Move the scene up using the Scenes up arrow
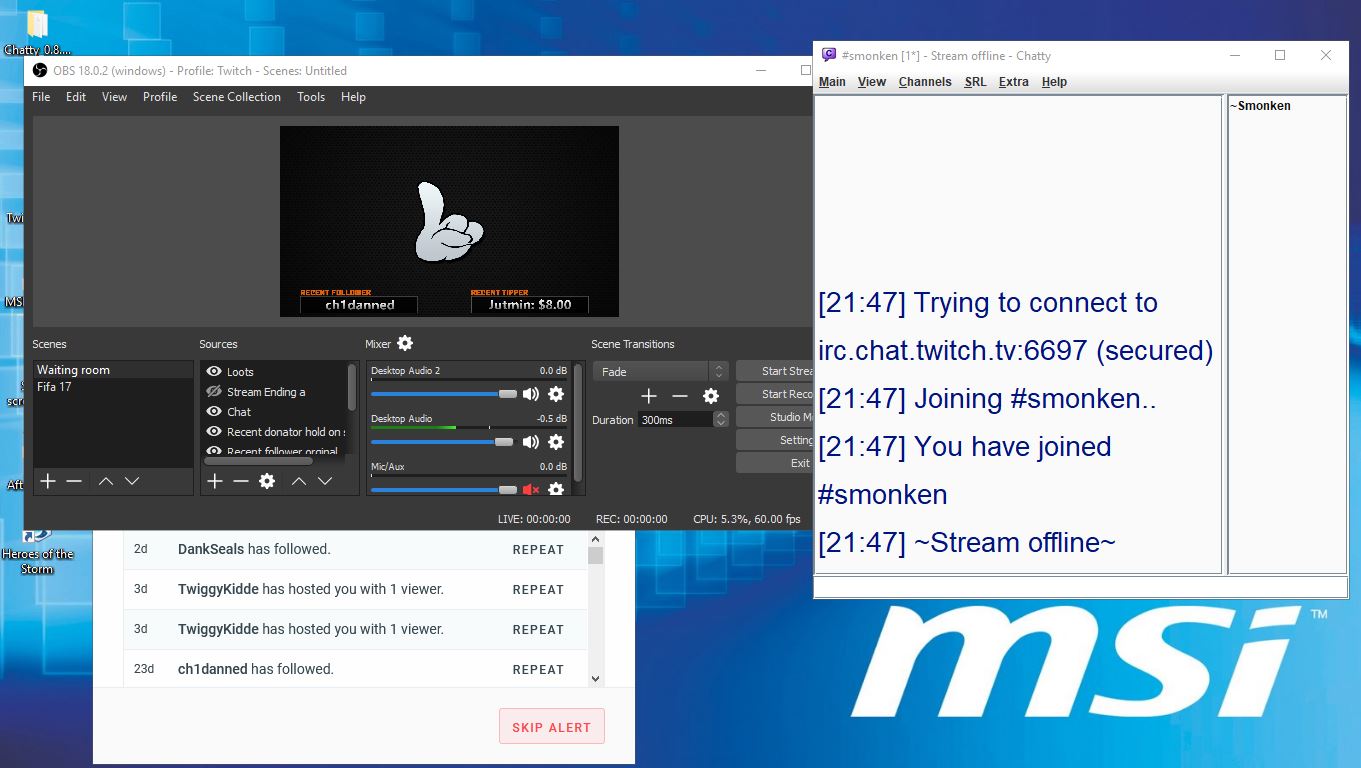Image resolution: width=1361 pixels, height=768 pixels. coord(105,481)
